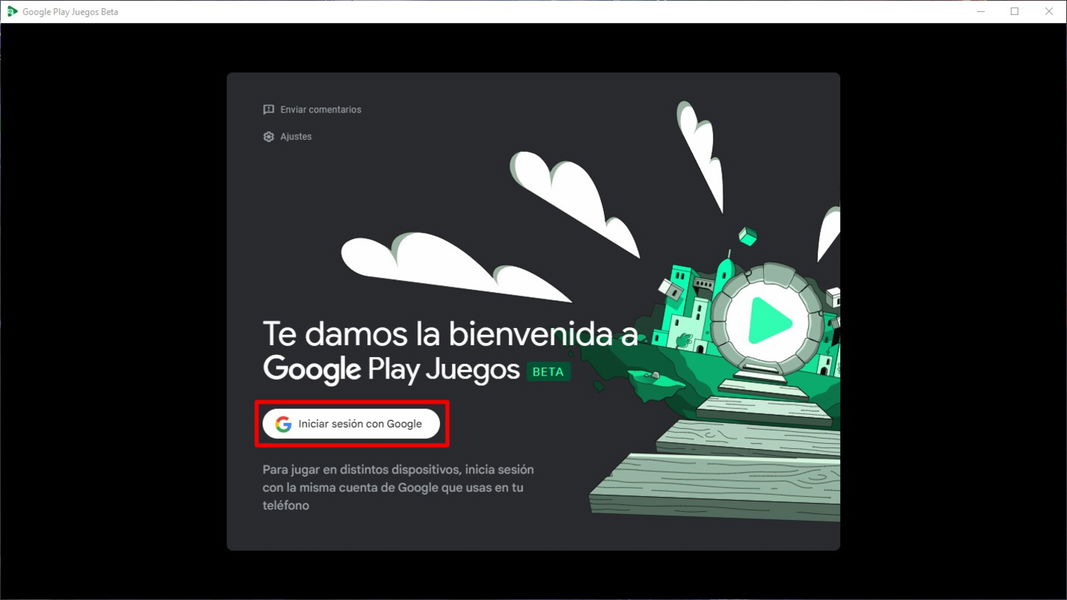Click the paragraph starting 'Para jugar en distintos dispositivos'
Image resolution: width=1067 pixels, height=600 pixels.
398,487
